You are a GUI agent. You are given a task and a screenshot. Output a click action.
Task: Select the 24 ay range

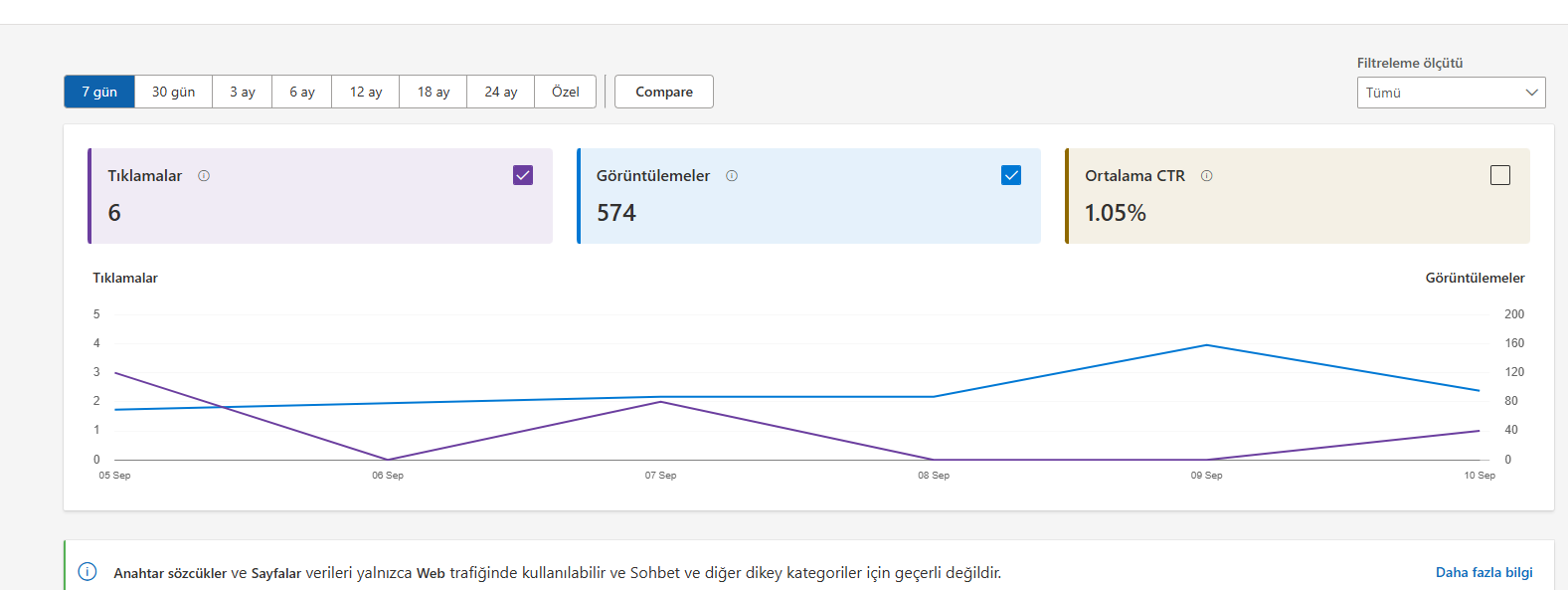[x=501, y=92]
